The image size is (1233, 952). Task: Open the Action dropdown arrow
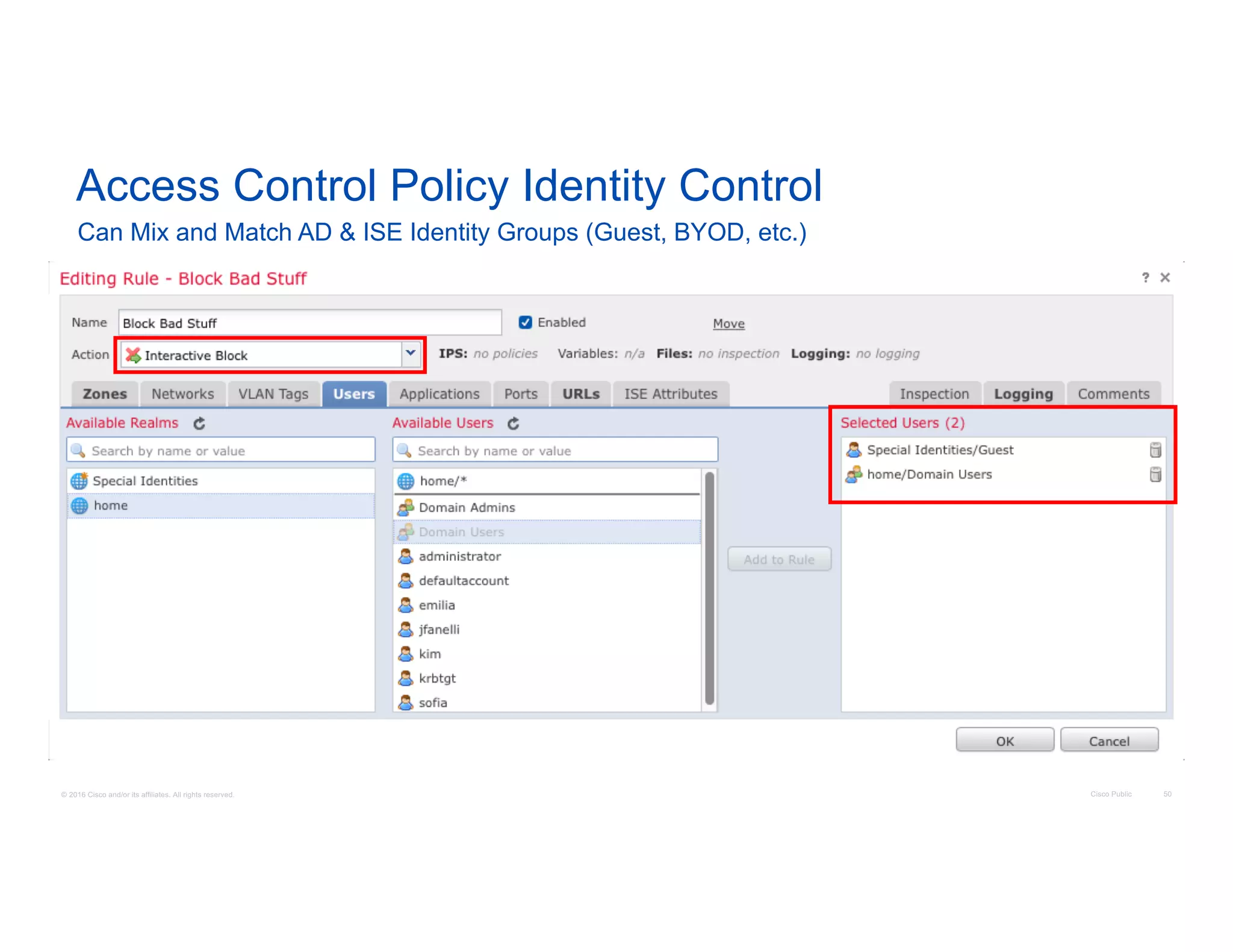point(411,354)
